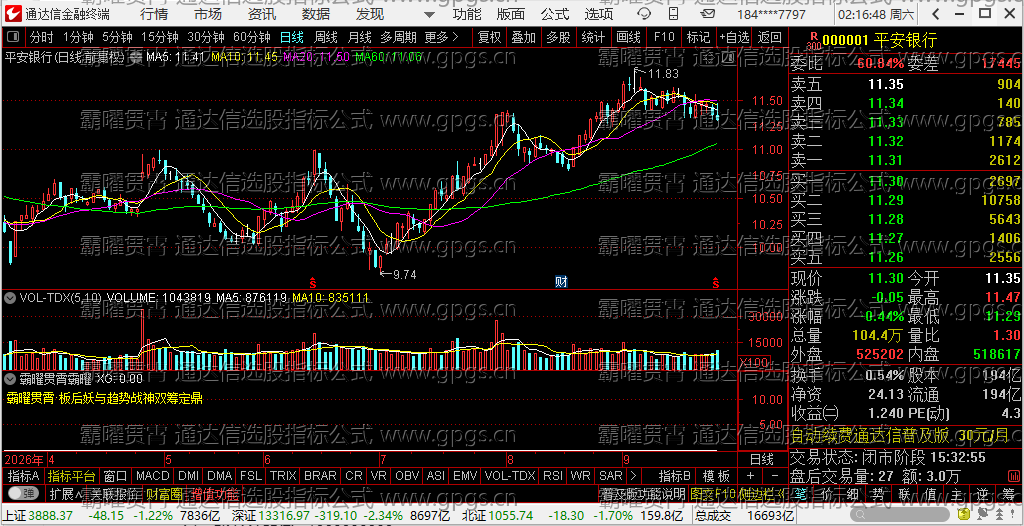Click the +自选 button

(735, 37)
